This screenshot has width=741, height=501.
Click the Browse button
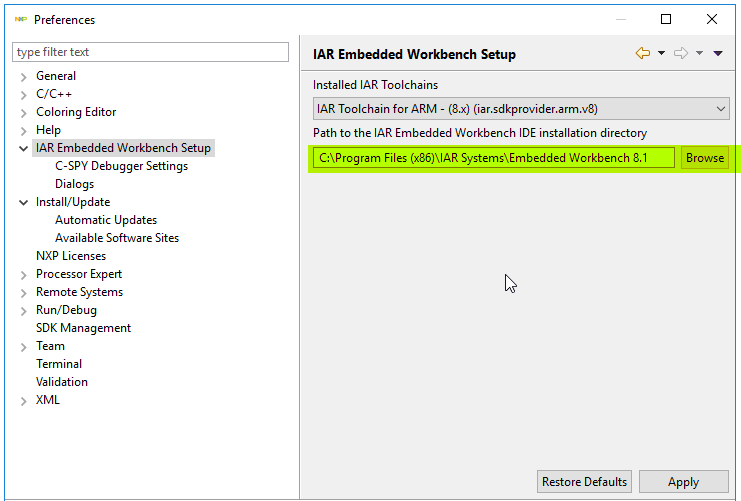(x=705, y=158)
